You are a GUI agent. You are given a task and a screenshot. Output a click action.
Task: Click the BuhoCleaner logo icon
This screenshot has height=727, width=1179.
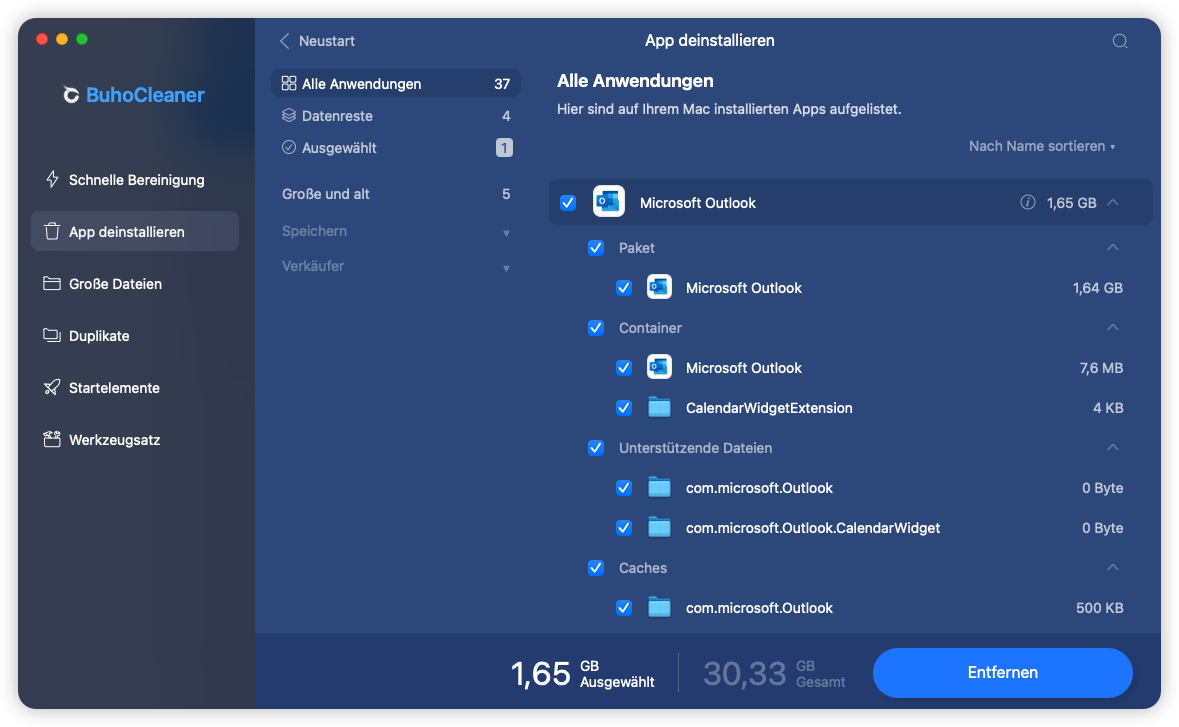[x=71, y=95]
